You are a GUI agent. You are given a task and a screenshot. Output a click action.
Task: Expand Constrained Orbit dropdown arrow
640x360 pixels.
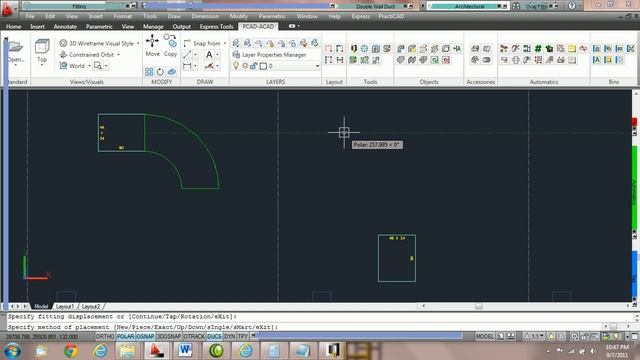coord(118,55)
